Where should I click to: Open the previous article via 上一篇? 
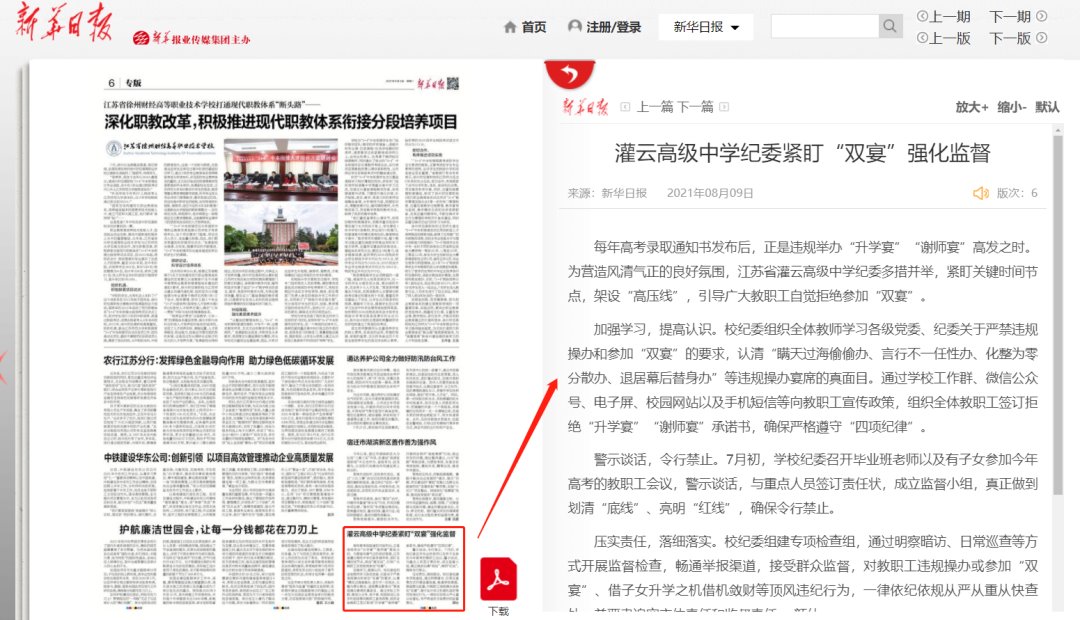pos(655,107)
